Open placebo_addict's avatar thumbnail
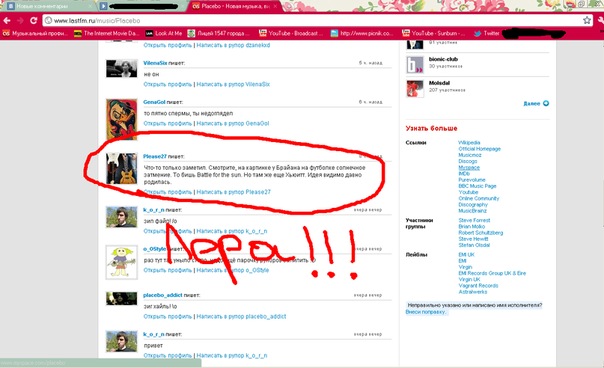 coord(121,299)
